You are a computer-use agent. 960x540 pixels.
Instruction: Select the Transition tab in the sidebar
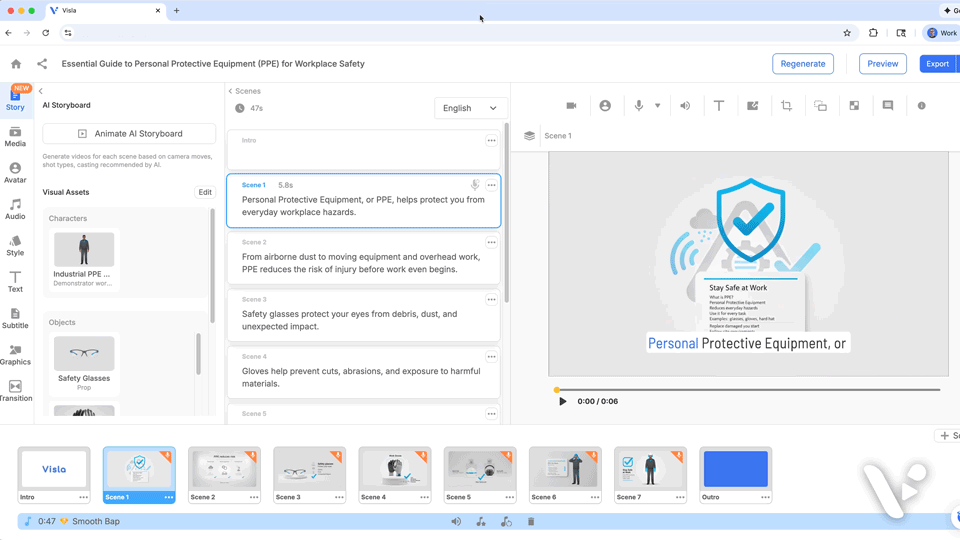click(15, 391)
